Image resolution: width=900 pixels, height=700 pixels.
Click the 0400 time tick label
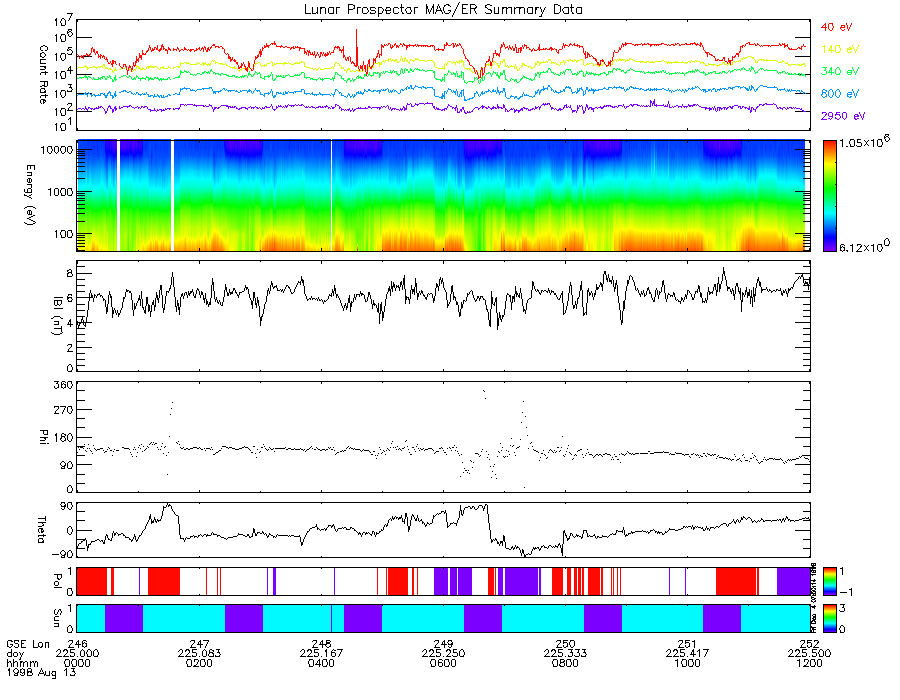coord(321,663)
